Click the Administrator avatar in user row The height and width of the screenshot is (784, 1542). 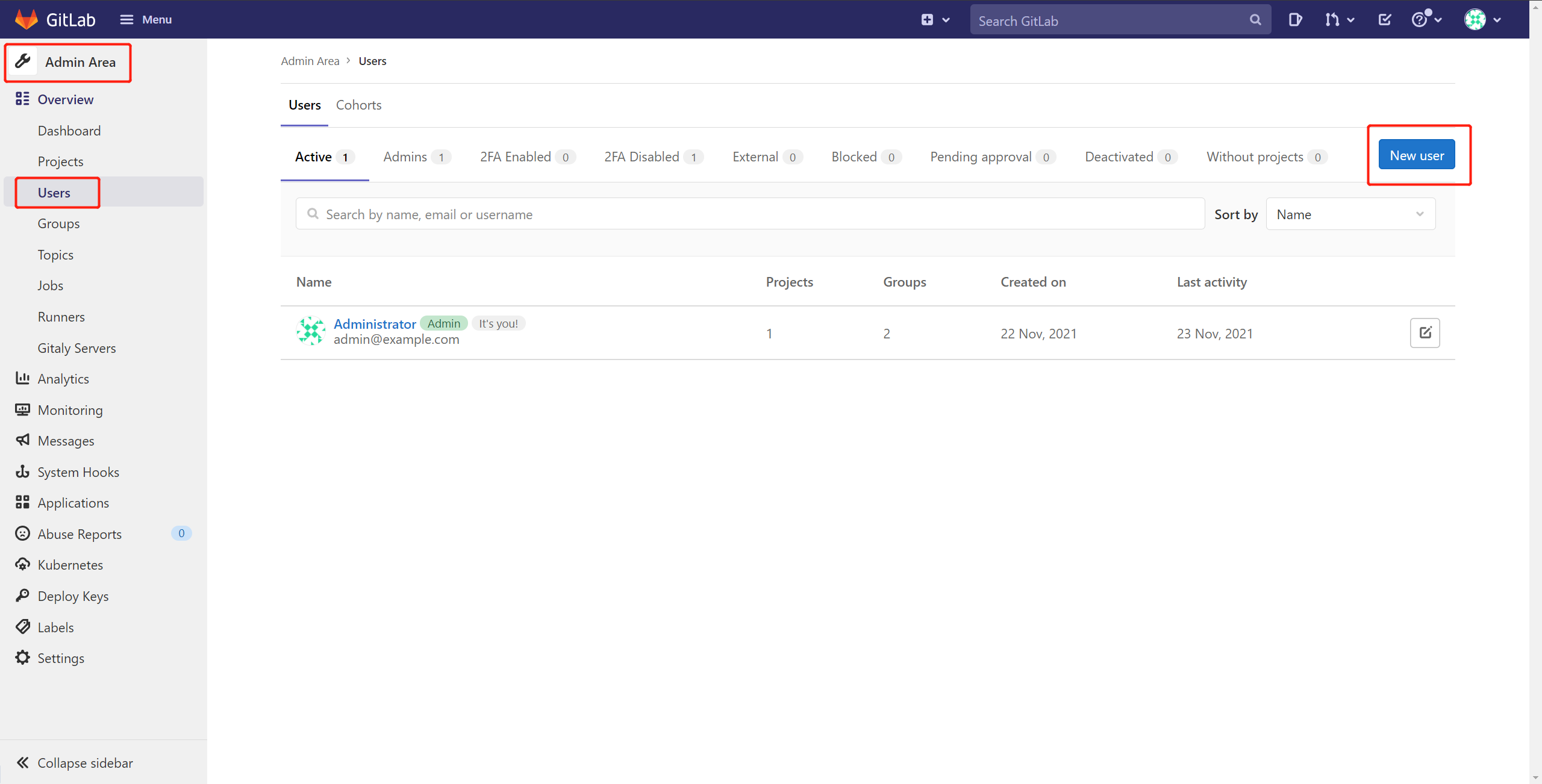(x=311, y=331)
